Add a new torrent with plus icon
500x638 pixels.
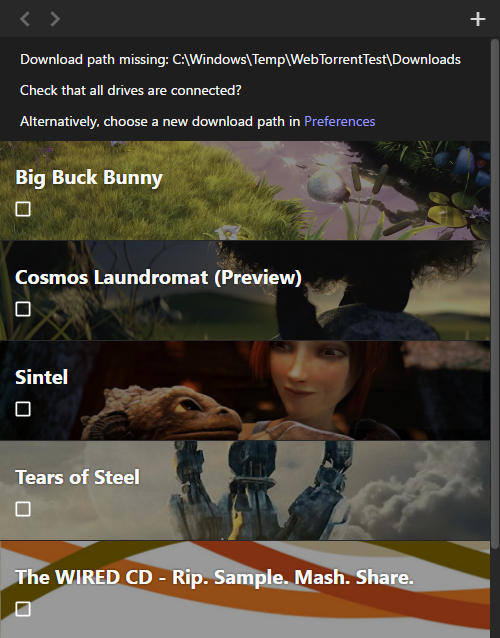(478, 19)
